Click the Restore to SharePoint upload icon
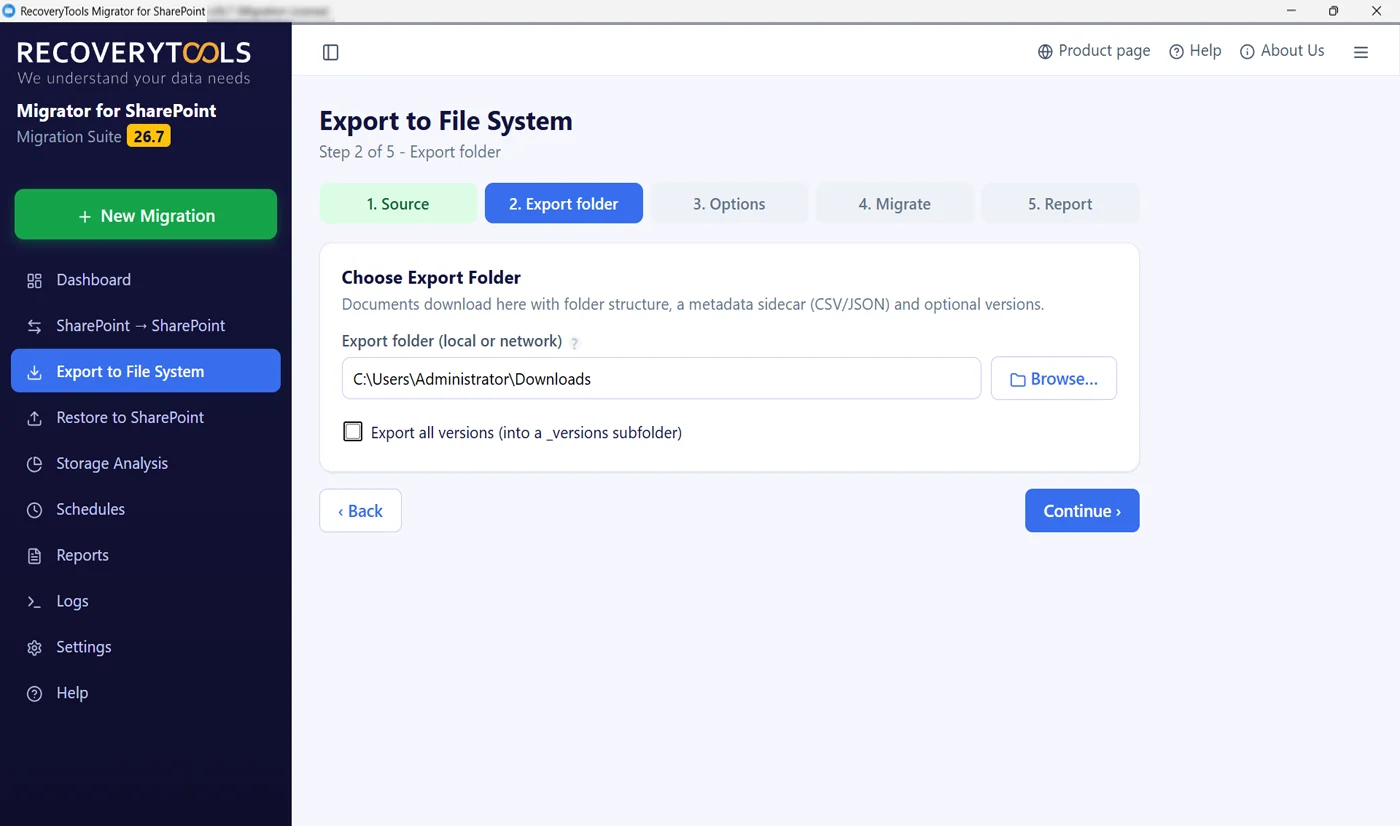The height and width of the screenshot is (826, 1400). [34, 418]
